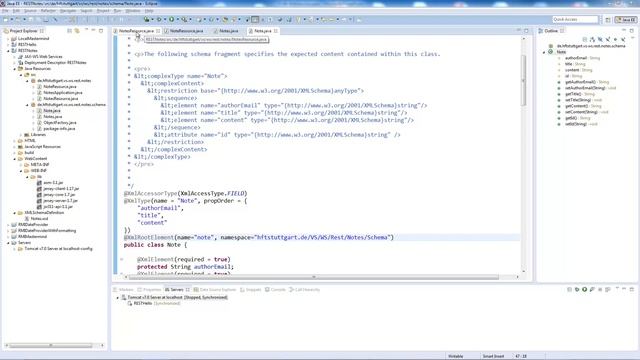The height and width of the screenshot is (360, 640).
Task: Start the server with green Servers run icon
Action: pyautogui.click(x=584, y=289)
